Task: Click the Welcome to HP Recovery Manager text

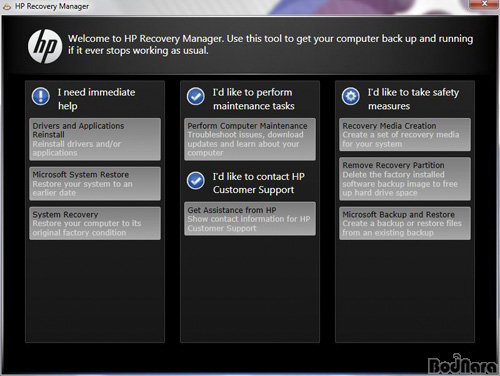Action: (x=270, y=44)
